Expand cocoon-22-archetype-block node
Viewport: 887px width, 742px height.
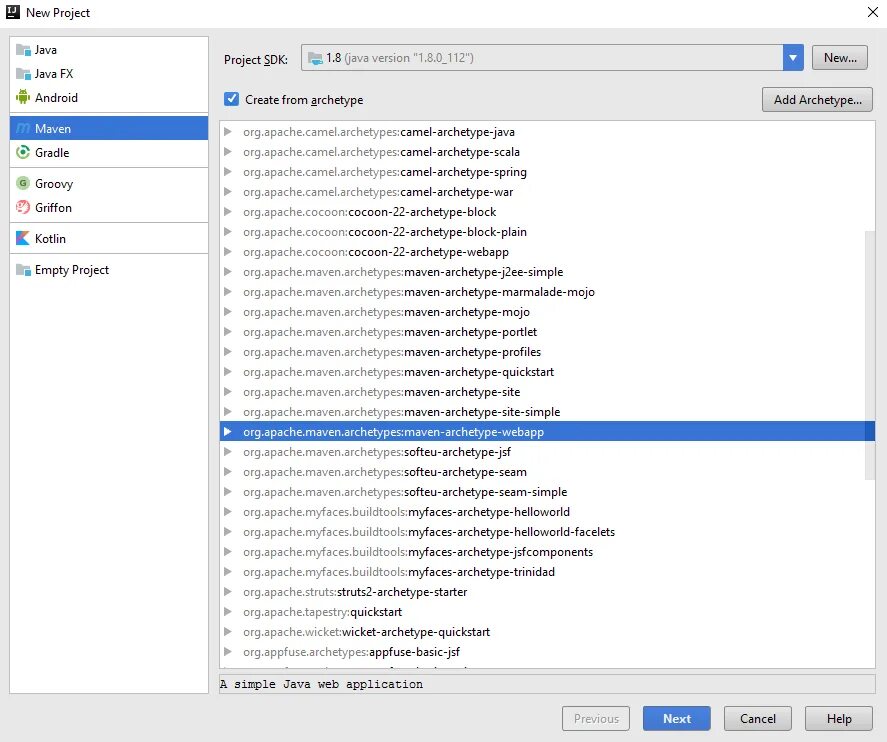tap(227, 212)
